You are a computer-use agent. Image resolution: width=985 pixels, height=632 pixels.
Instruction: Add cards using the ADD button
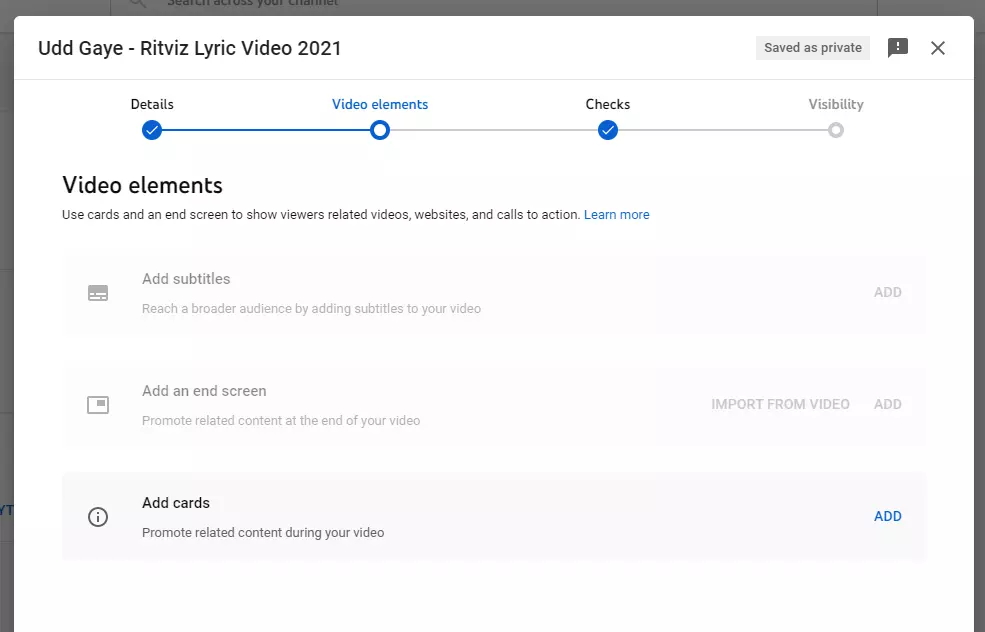pos(888,516)
